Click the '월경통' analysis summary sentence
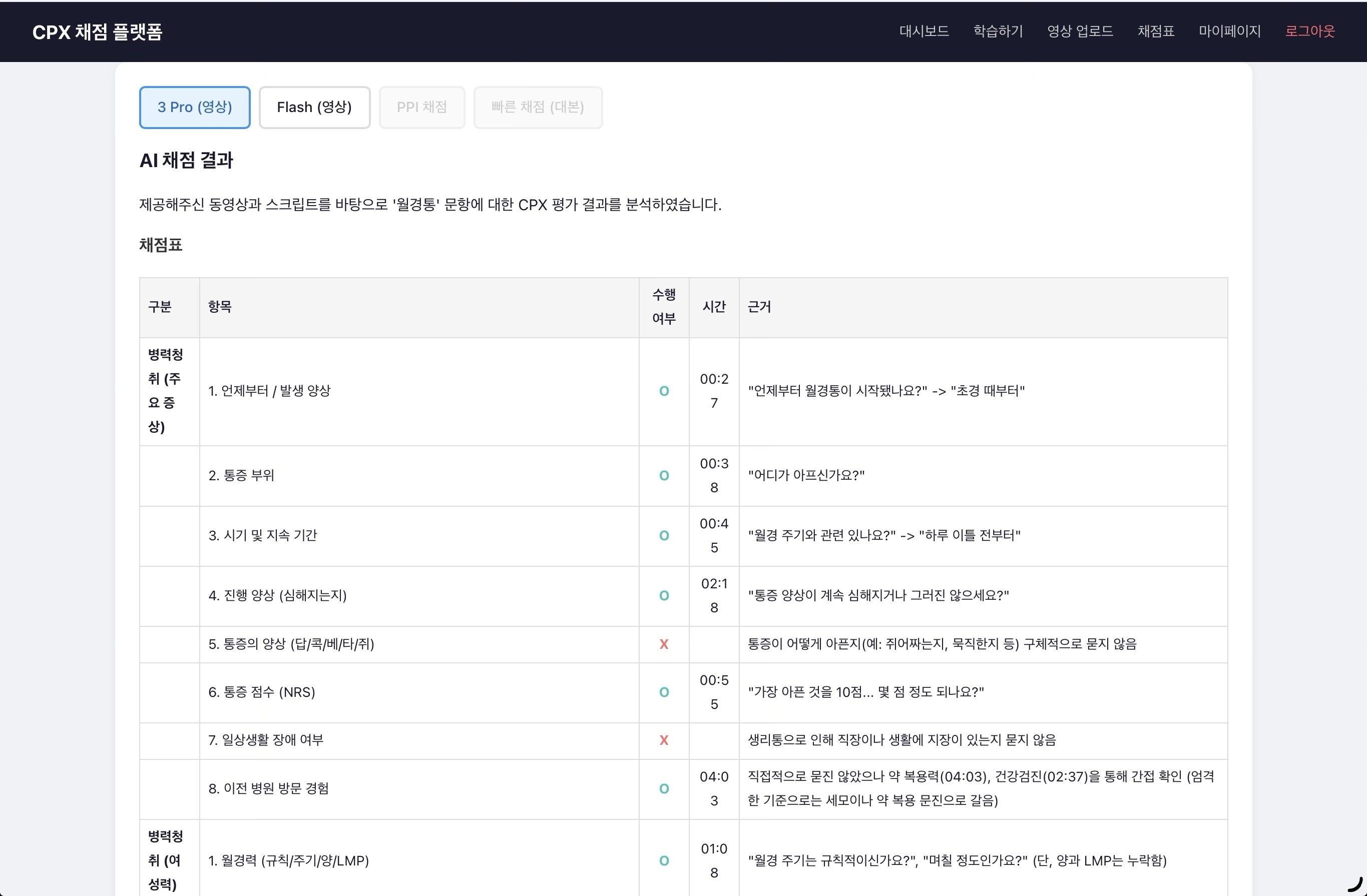 click(x=430, y=205)
